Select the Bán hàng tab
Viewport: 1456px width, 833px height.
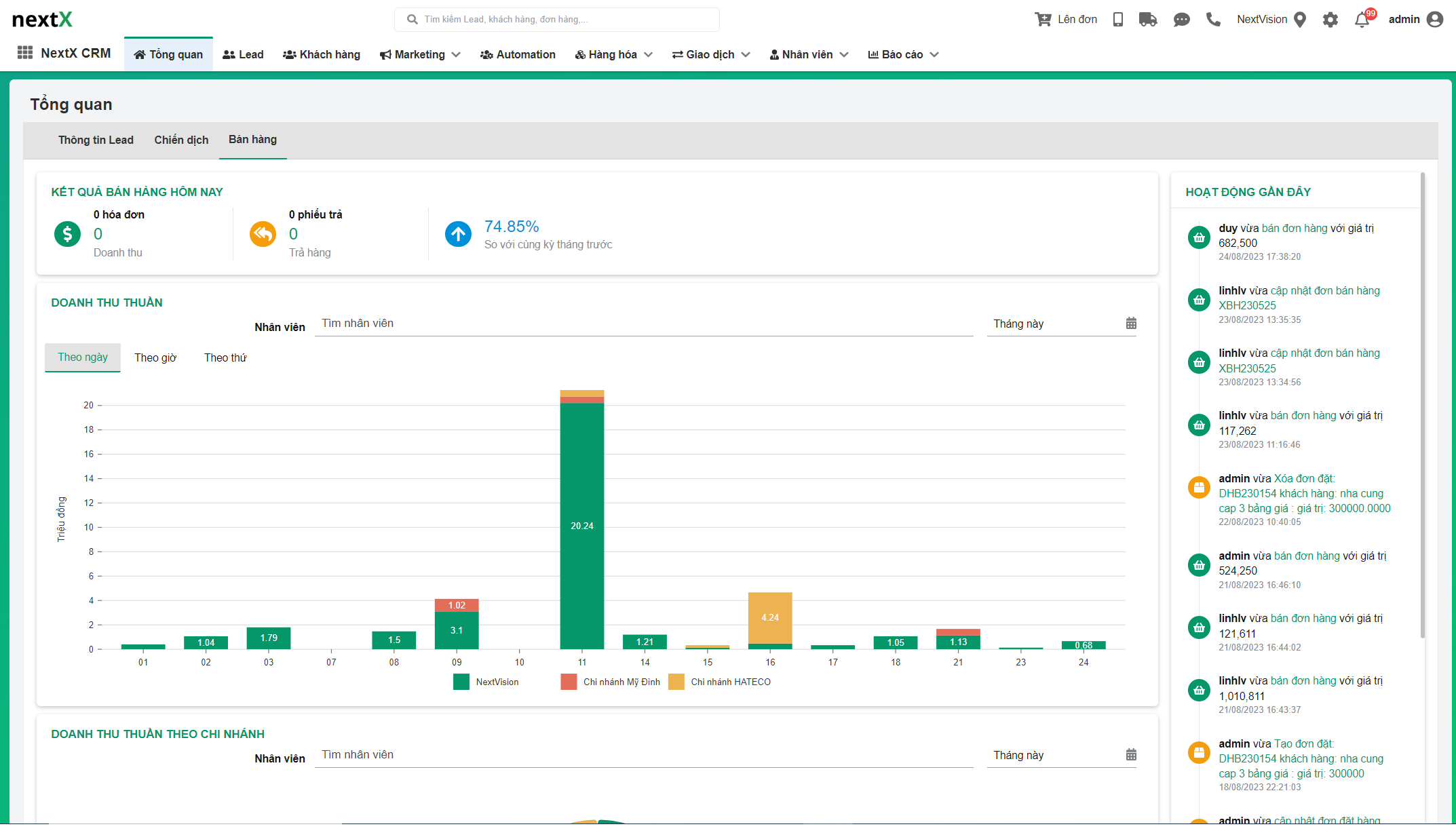252,140
